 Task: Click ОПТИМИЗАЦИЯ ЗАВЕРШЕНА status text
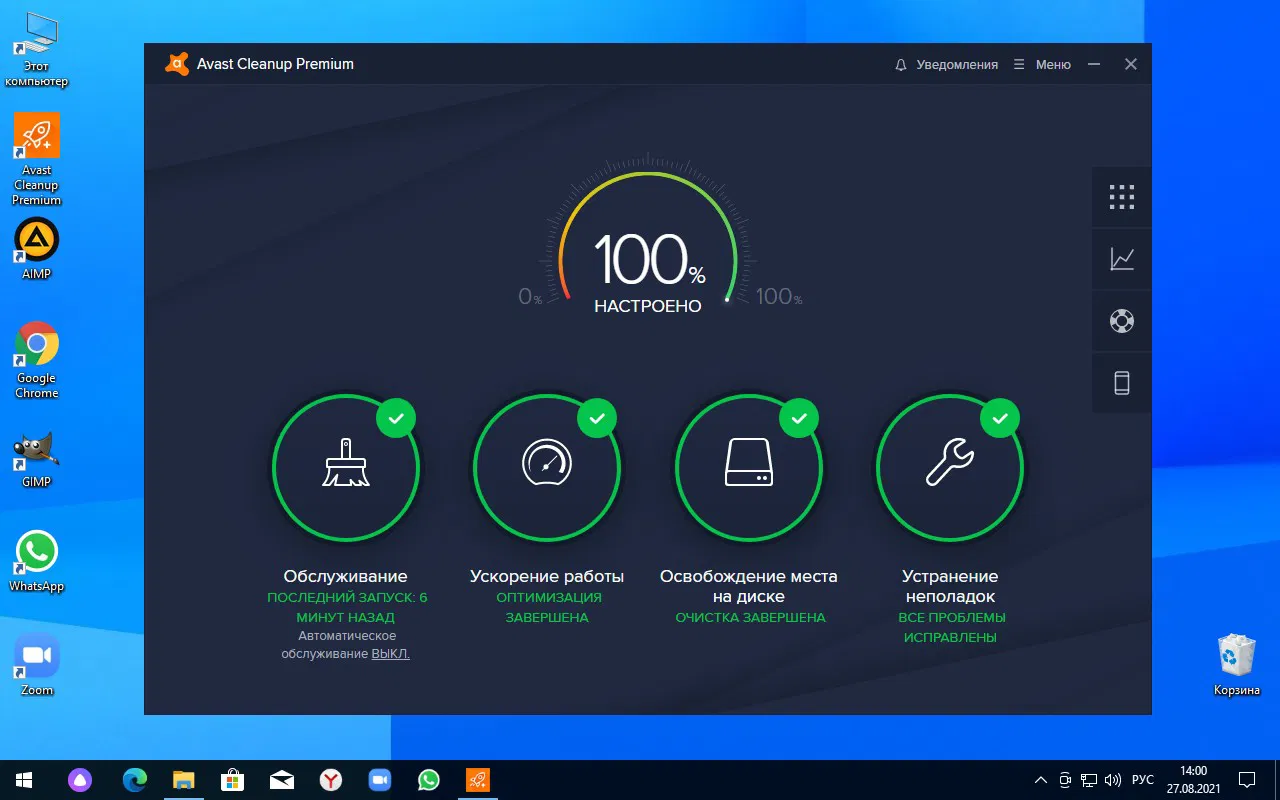[547, 607]
